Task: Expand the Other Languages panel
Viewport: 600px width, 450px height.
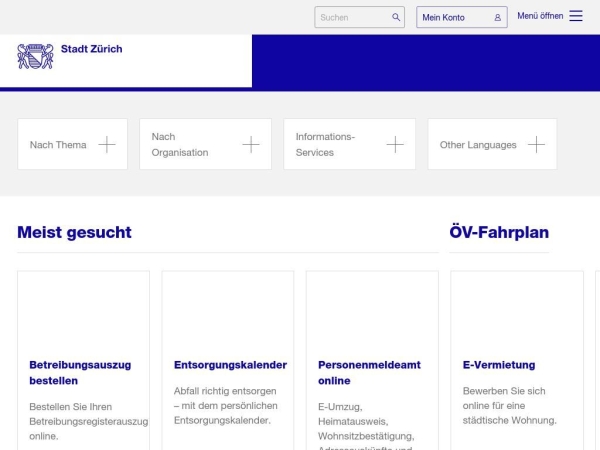Action: point(478,145)
